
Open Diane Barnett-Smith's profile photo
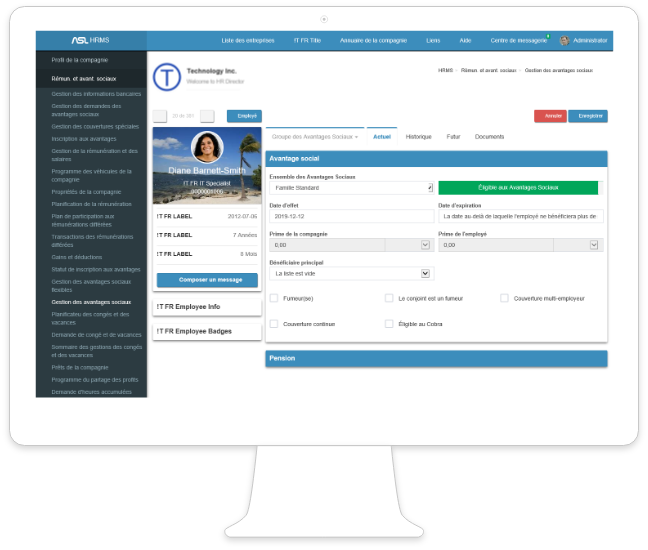[207, 147]
